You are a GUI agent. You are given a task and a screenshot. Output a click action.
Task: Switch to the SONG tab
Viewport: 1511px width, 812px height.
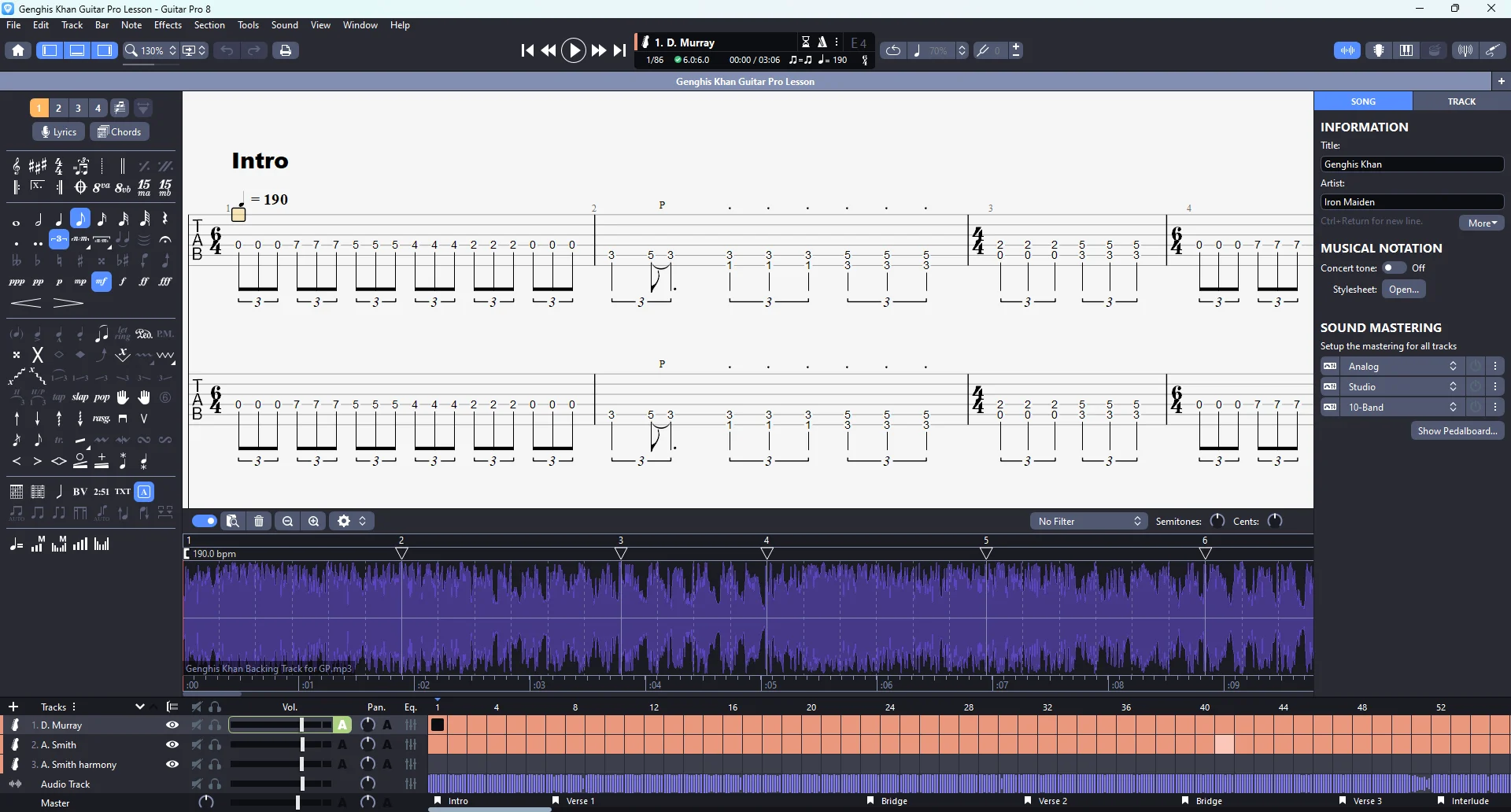1363,101
